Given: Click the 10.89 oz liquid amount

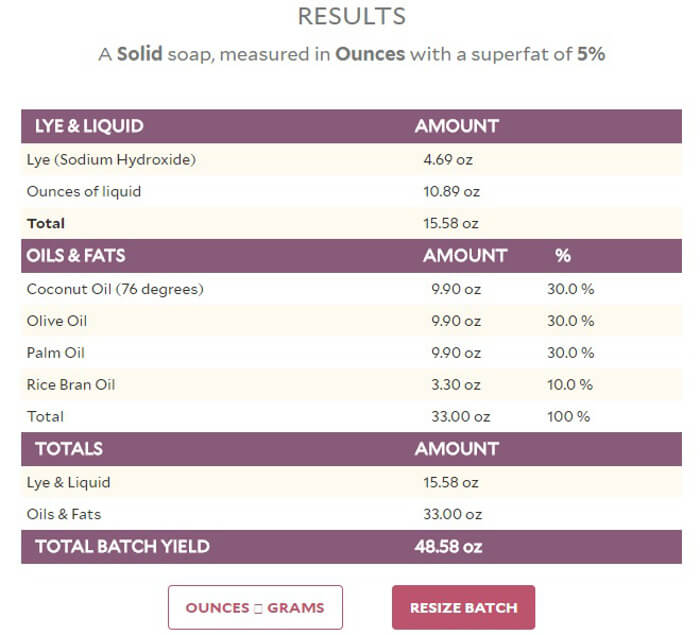Looking at the screenshot, I should click(452, 191).
